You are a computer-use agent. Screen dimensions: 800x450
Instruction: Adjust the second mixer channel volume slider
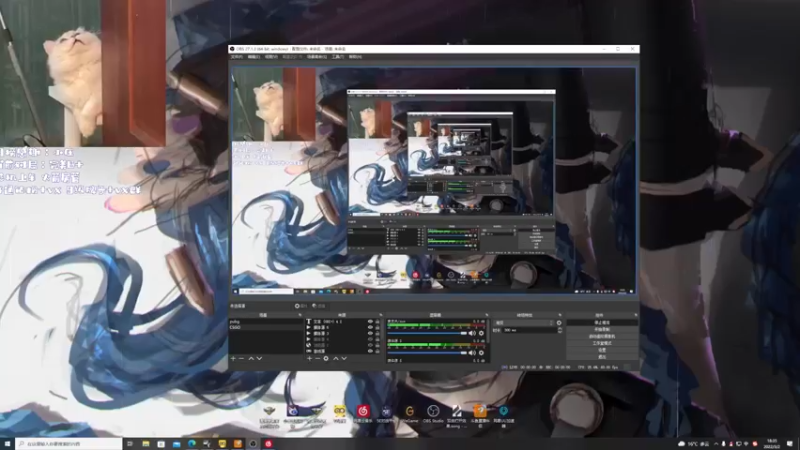click(427, 353)
